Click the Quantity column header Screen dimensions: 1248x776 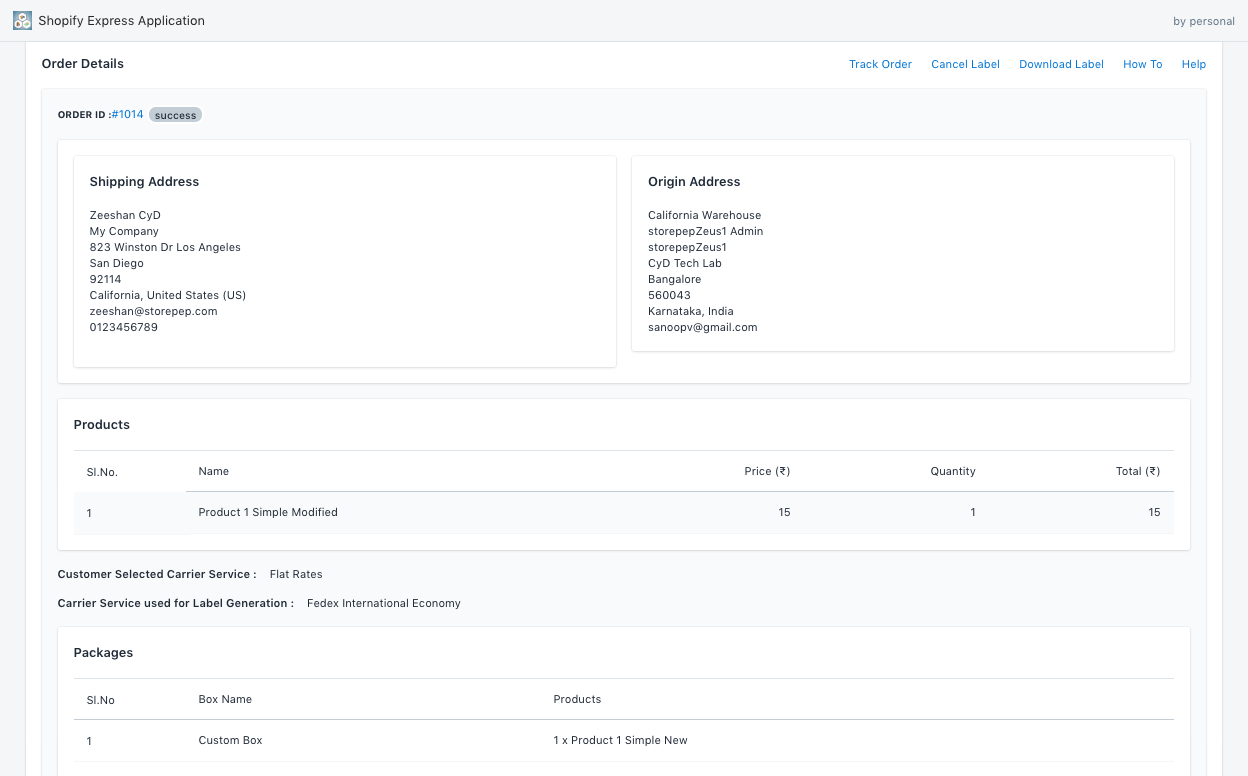pyautogui.click(x=953, y=471)
